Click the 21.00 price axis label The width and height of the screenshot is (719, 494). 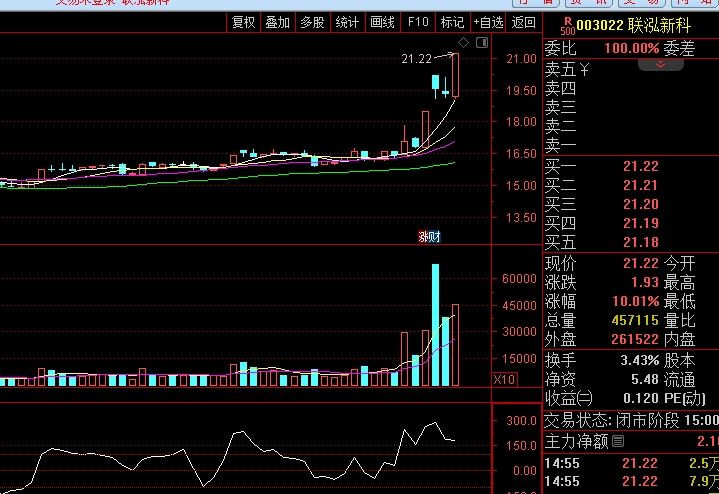coord(521,59)
